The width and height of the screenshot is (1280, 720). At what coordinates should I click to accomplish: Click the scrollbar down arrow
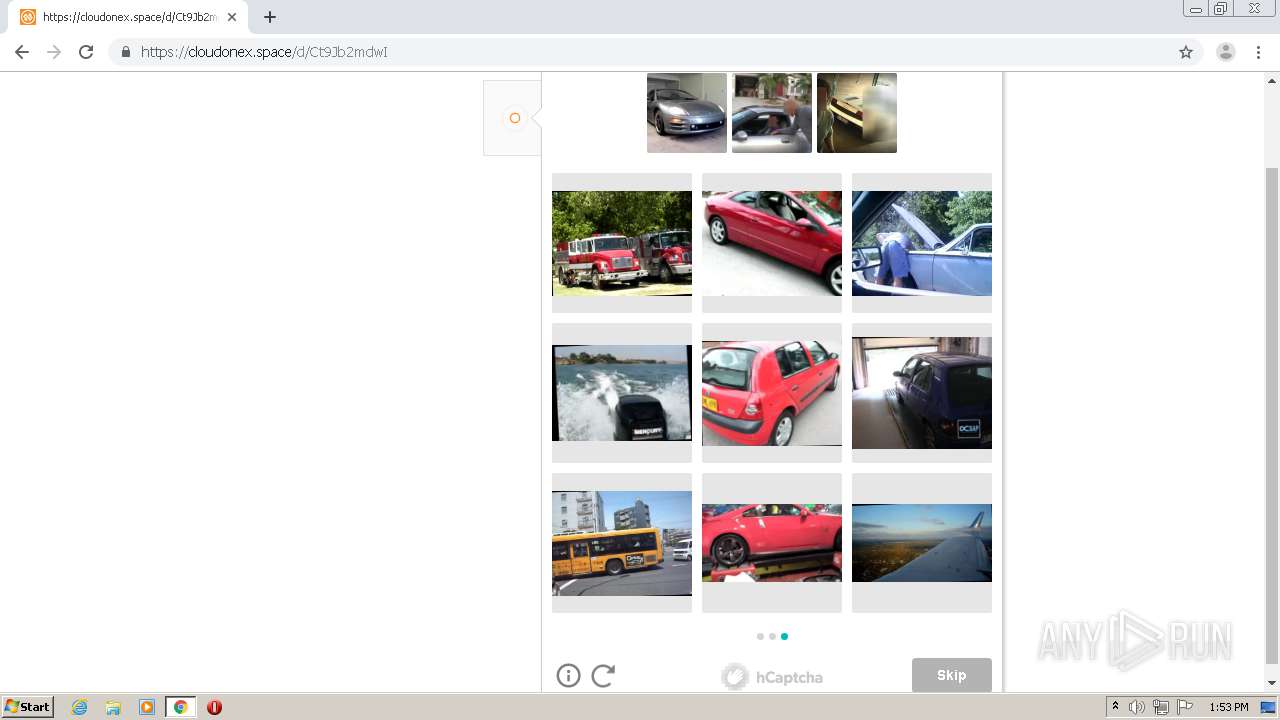tap(1272, 683)
